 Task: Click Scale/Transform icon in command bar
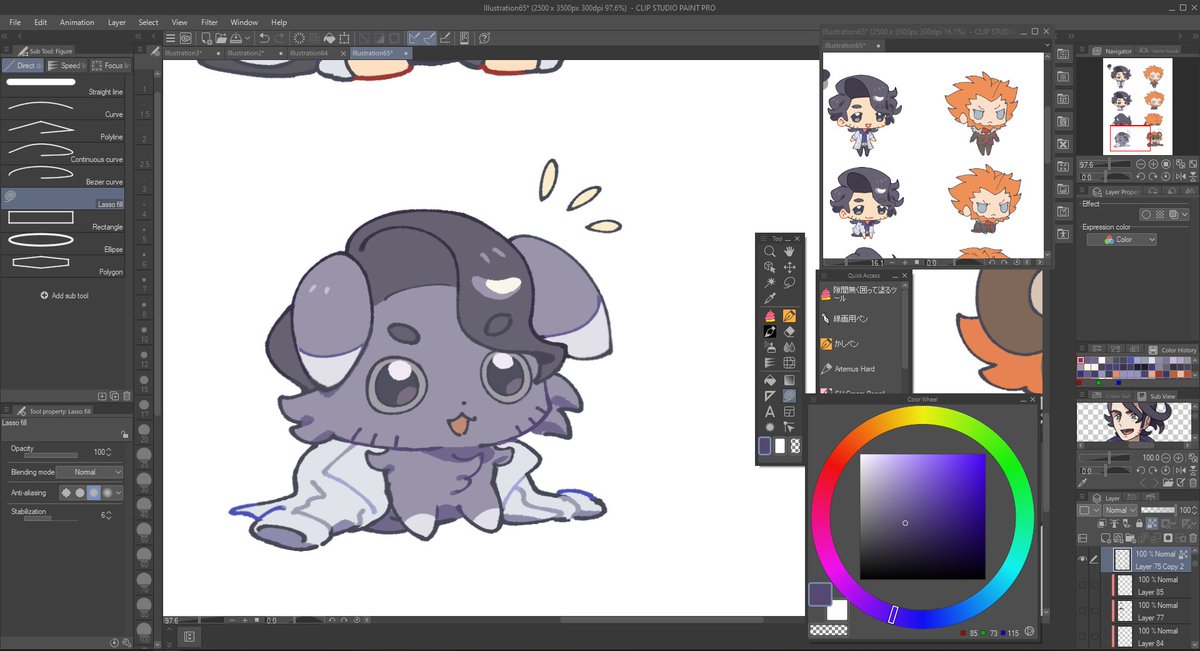(344, 38)
